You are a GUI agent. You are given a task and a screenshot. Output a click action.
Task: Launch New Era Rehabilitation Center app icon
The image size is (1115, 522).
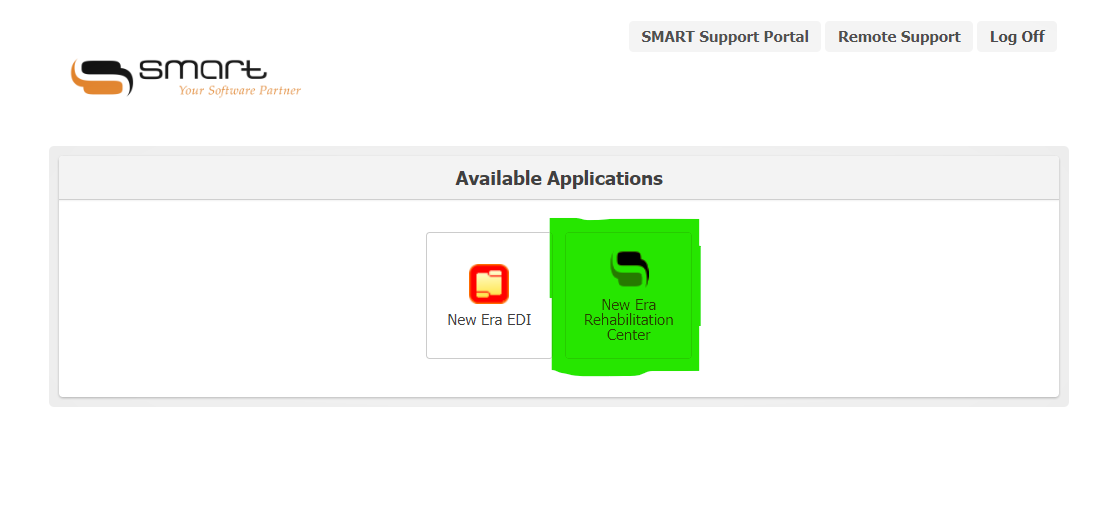629,269
